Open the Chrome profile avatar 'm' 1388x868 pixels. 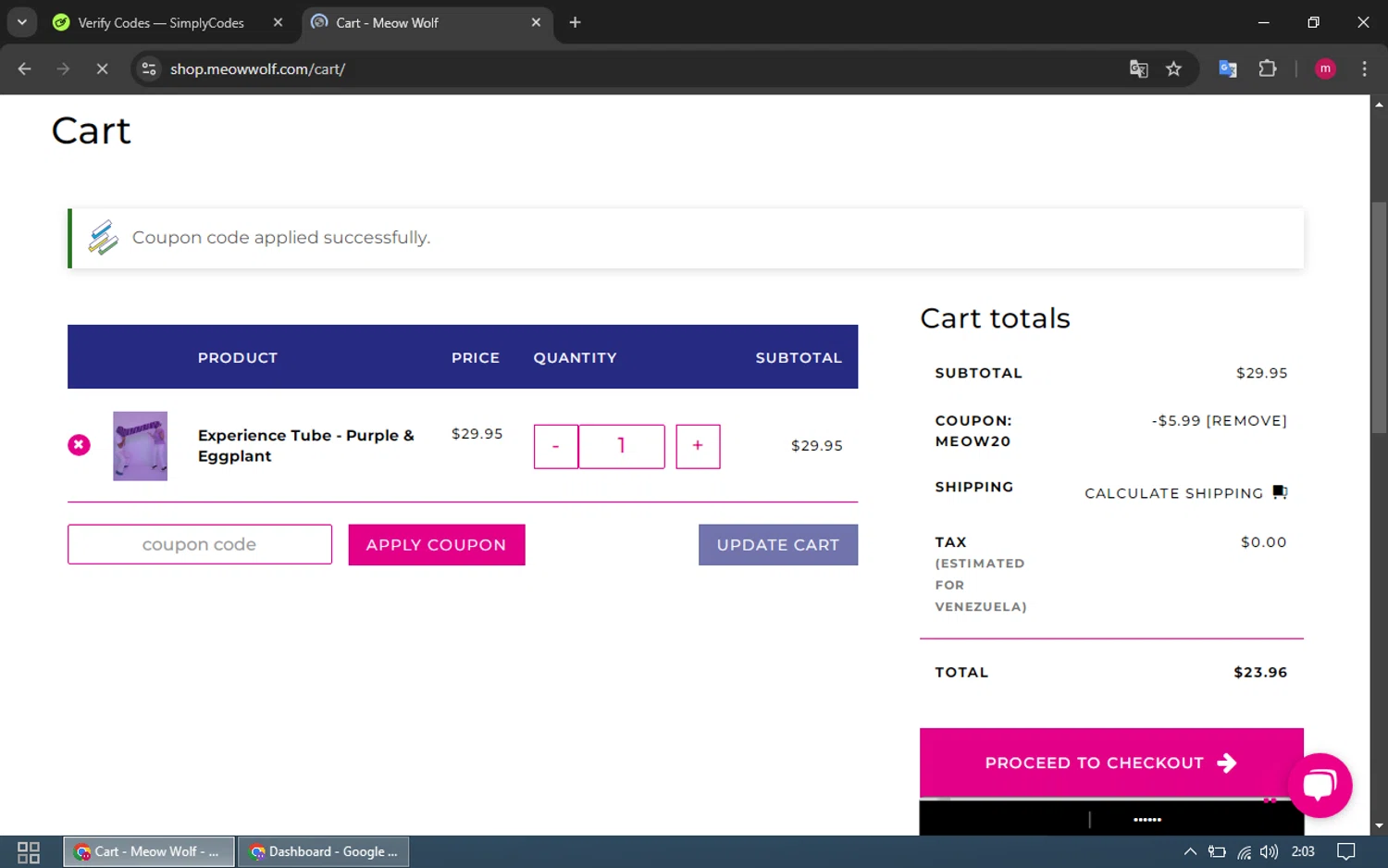[1325, 68]
